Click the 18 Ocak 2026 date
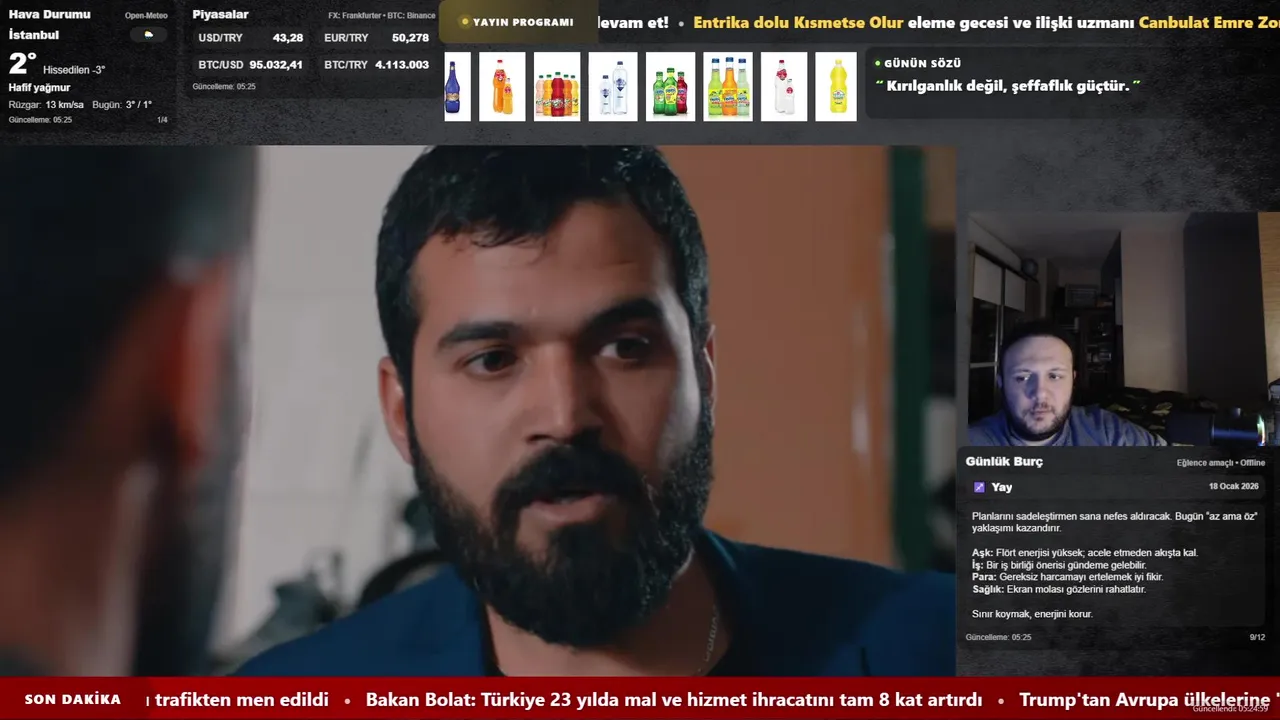This screenshot has width=1280, height=720. [x=1233, y=486]
